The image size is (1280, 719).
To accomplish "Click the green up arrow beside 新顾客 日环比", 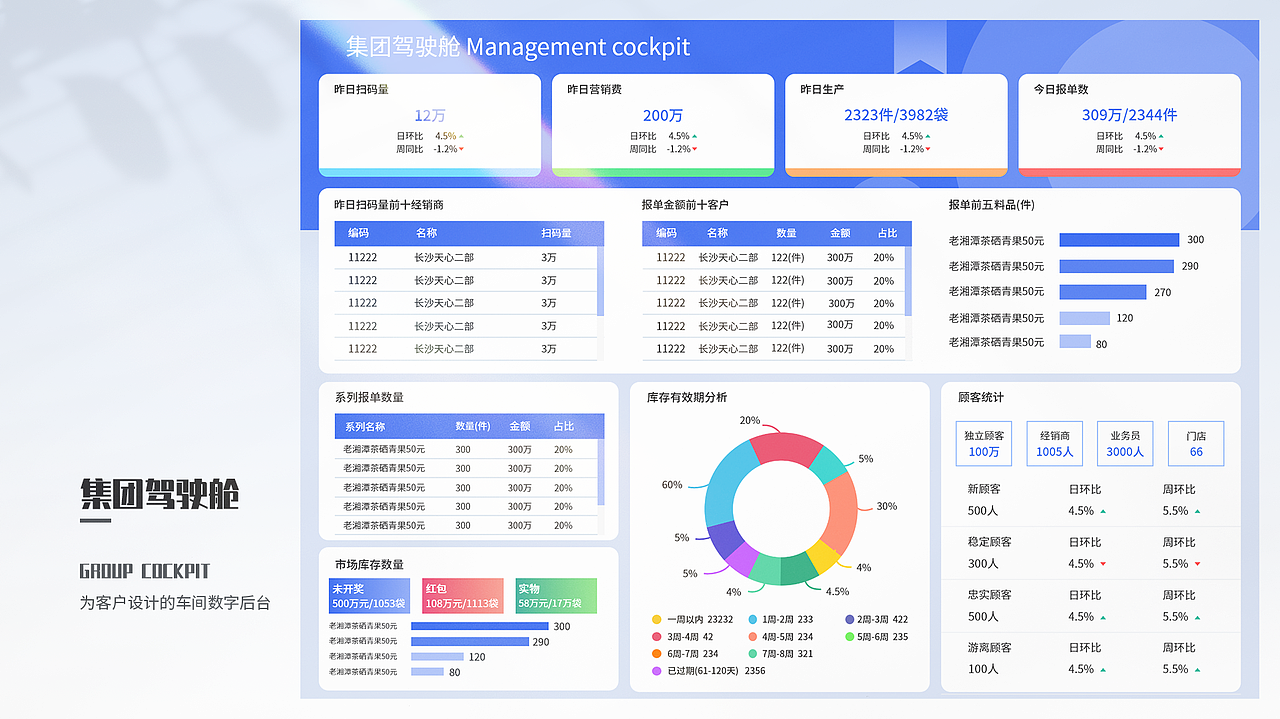I will coord(1104,511).
